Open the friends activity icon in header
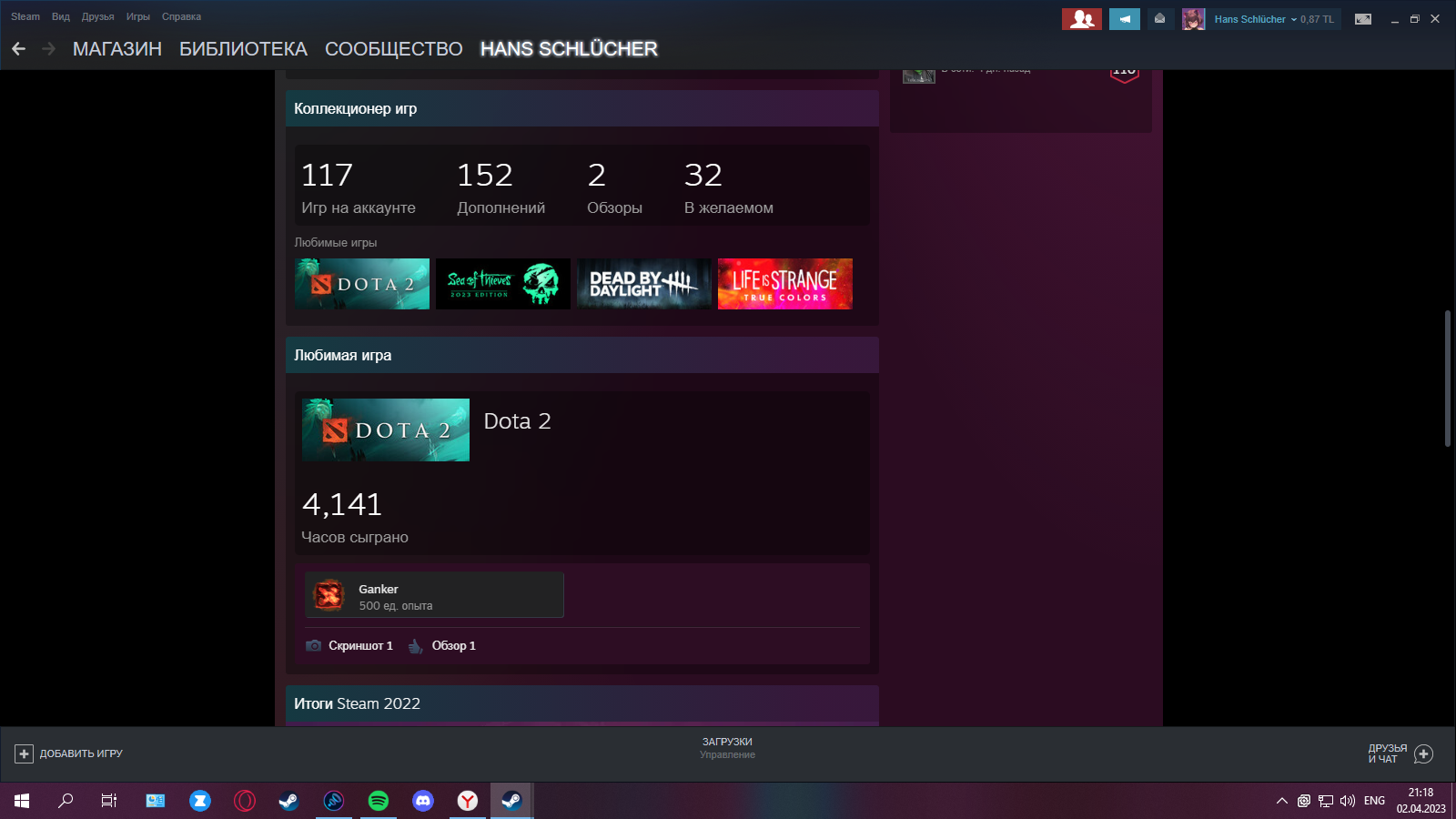This screenshot has height=819, width=1456. coord(1082,19)
